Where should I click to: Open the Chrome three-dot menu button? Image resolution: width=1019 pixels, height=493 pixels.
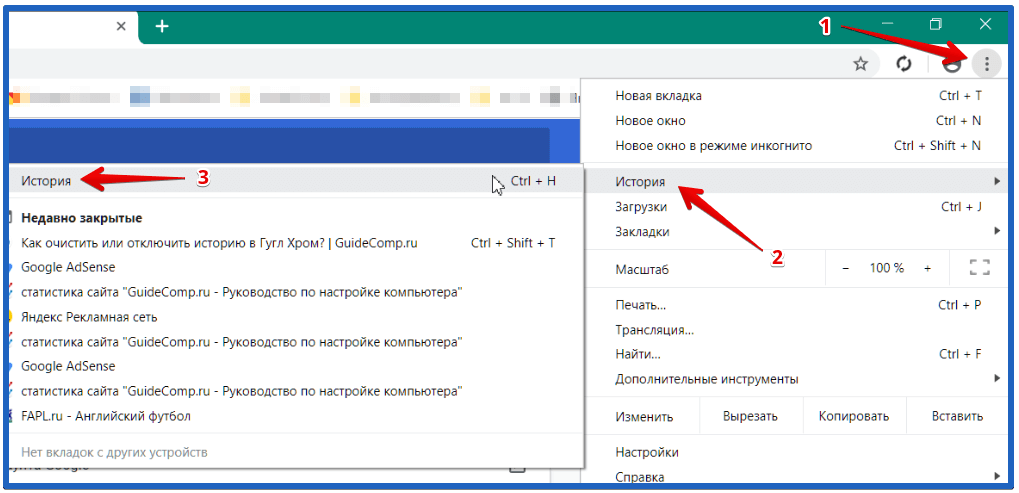coord(987,64)
